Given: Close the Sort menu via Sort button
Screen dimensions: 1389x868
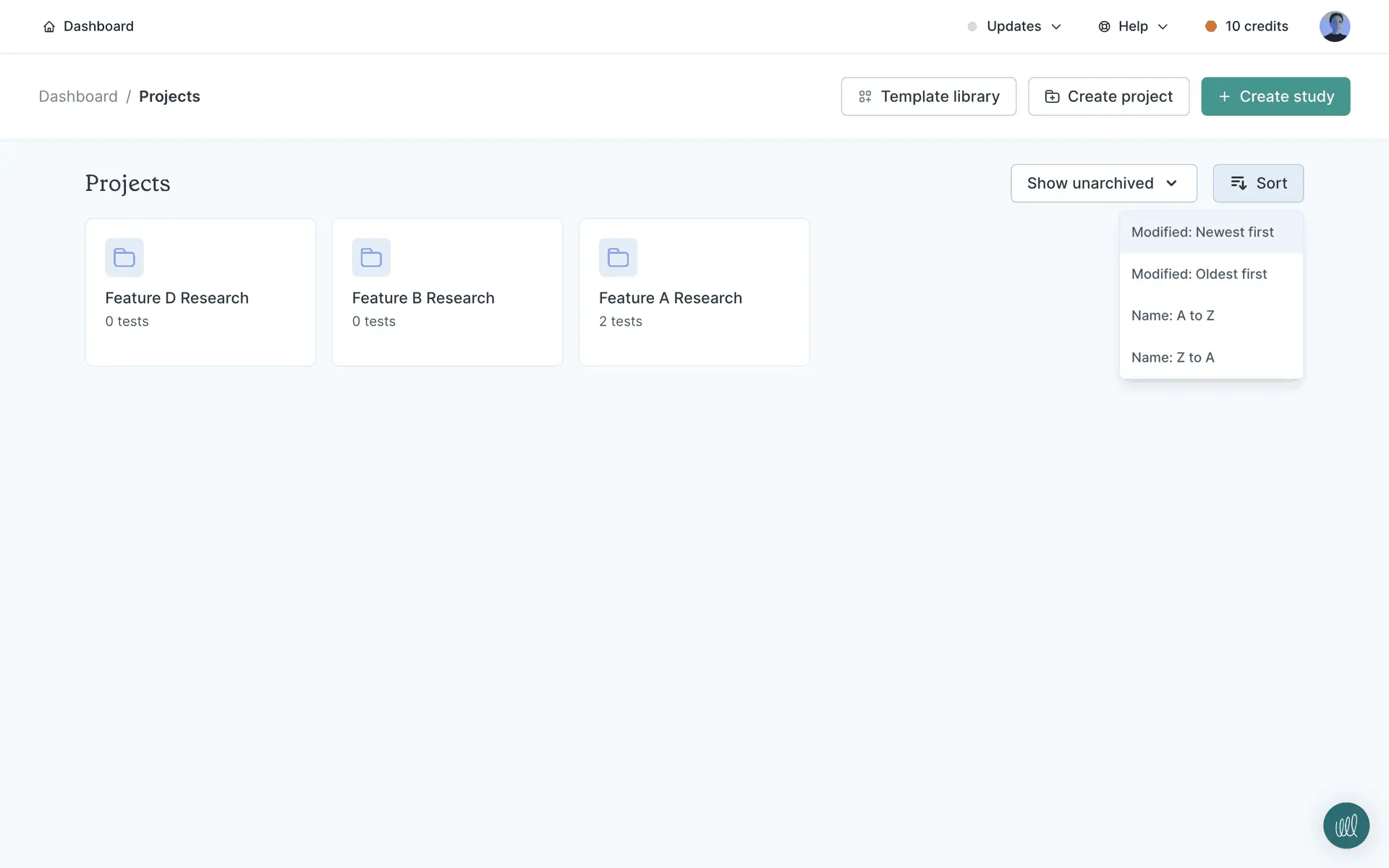Looking at the screenshot, I should tap(1258, 183).
